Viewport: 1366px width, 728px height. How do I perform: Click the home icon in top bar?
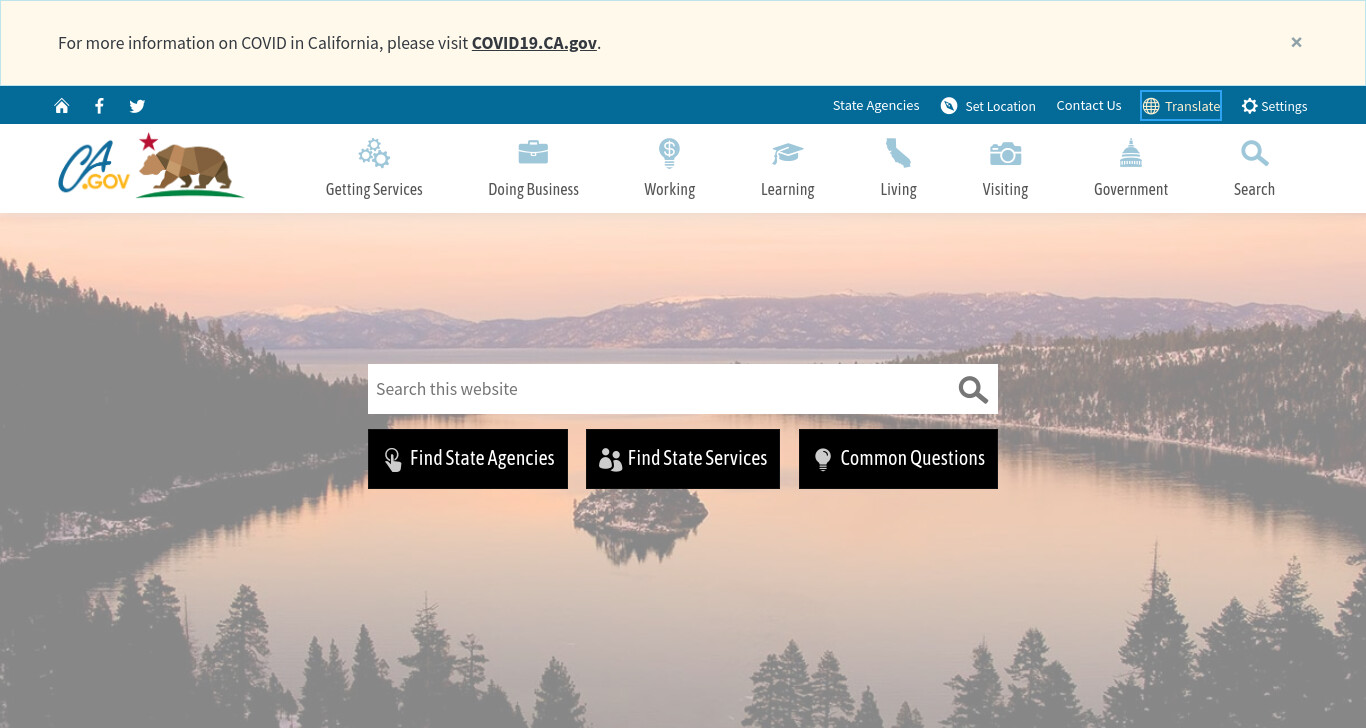62,106
